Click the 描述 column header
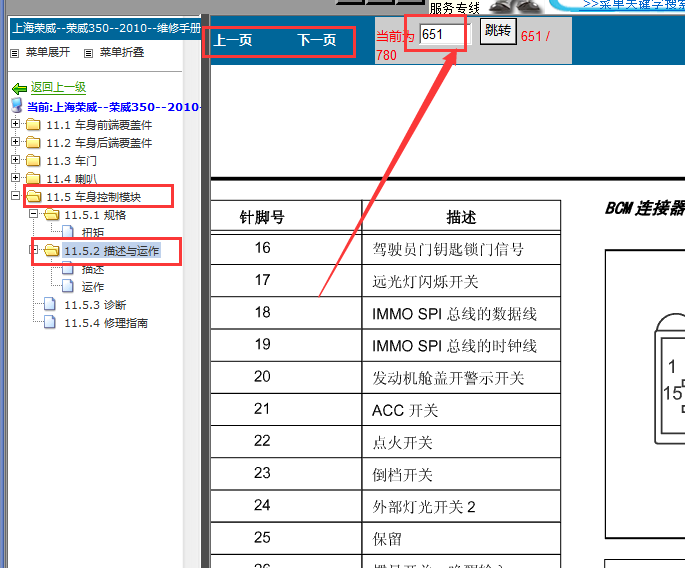The image size is (685, 568). click(461, 217)
